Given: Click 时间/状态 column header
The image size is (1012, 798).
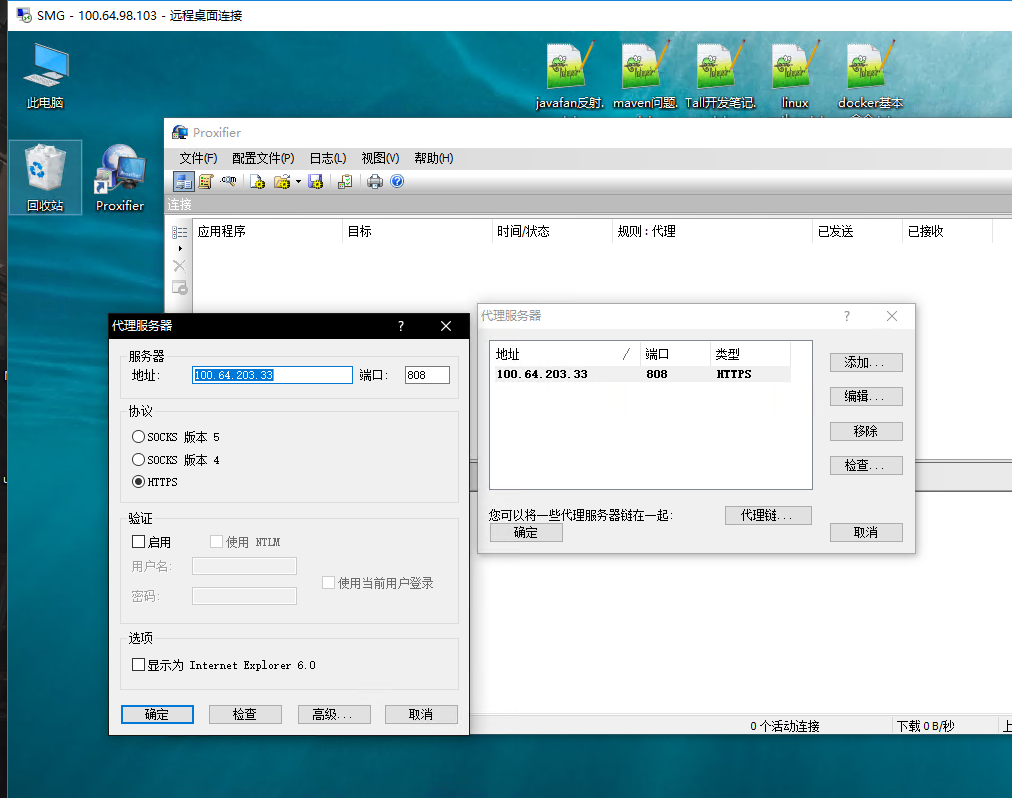Looking at the screenshot, I should (552, 231).
